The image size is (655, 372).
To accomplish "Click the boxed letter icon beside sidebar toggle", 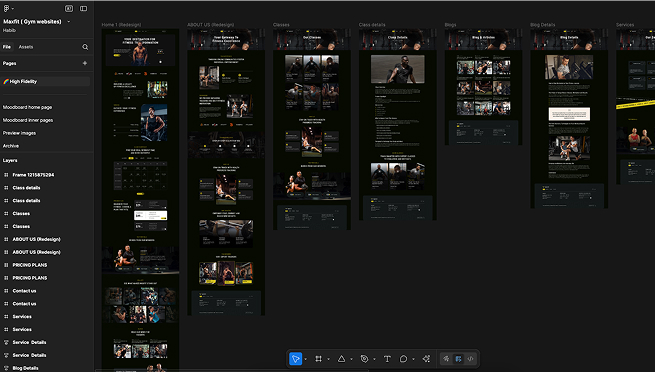I will tap(69, 8).
